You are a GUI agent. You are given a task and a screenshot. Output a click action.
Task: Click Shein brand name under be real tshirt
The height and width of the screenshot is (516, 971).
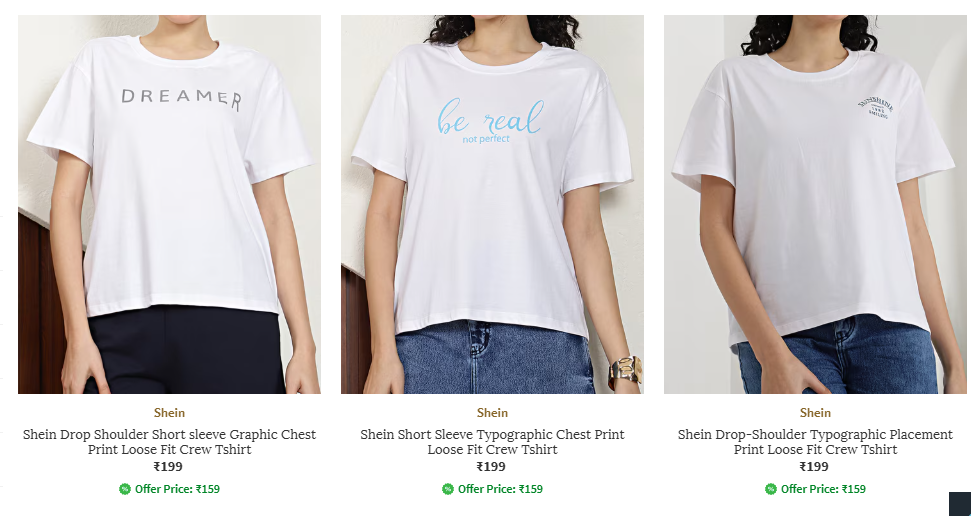(492, 413)
